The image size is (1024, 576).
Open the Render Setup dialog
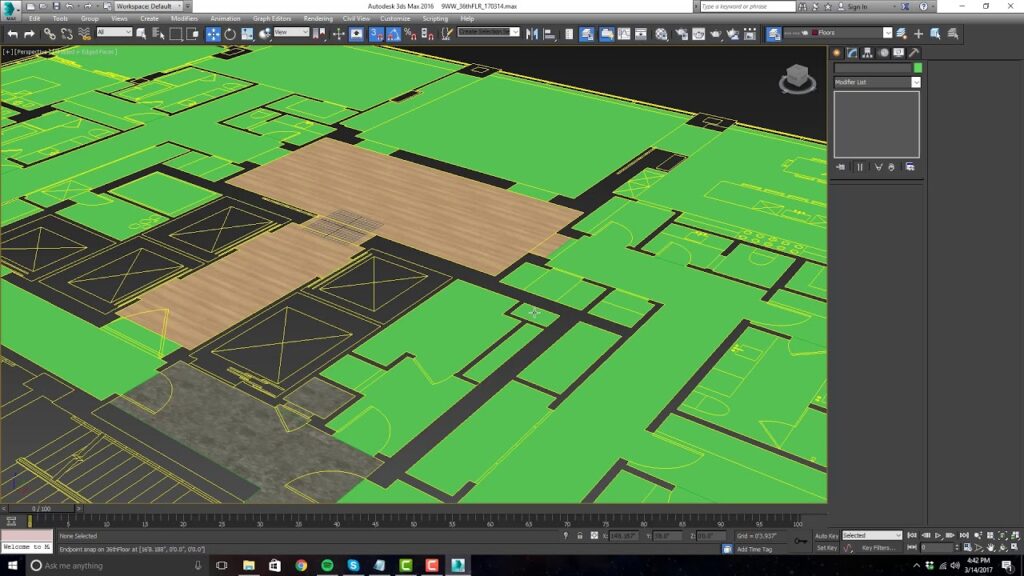(680, 33)
